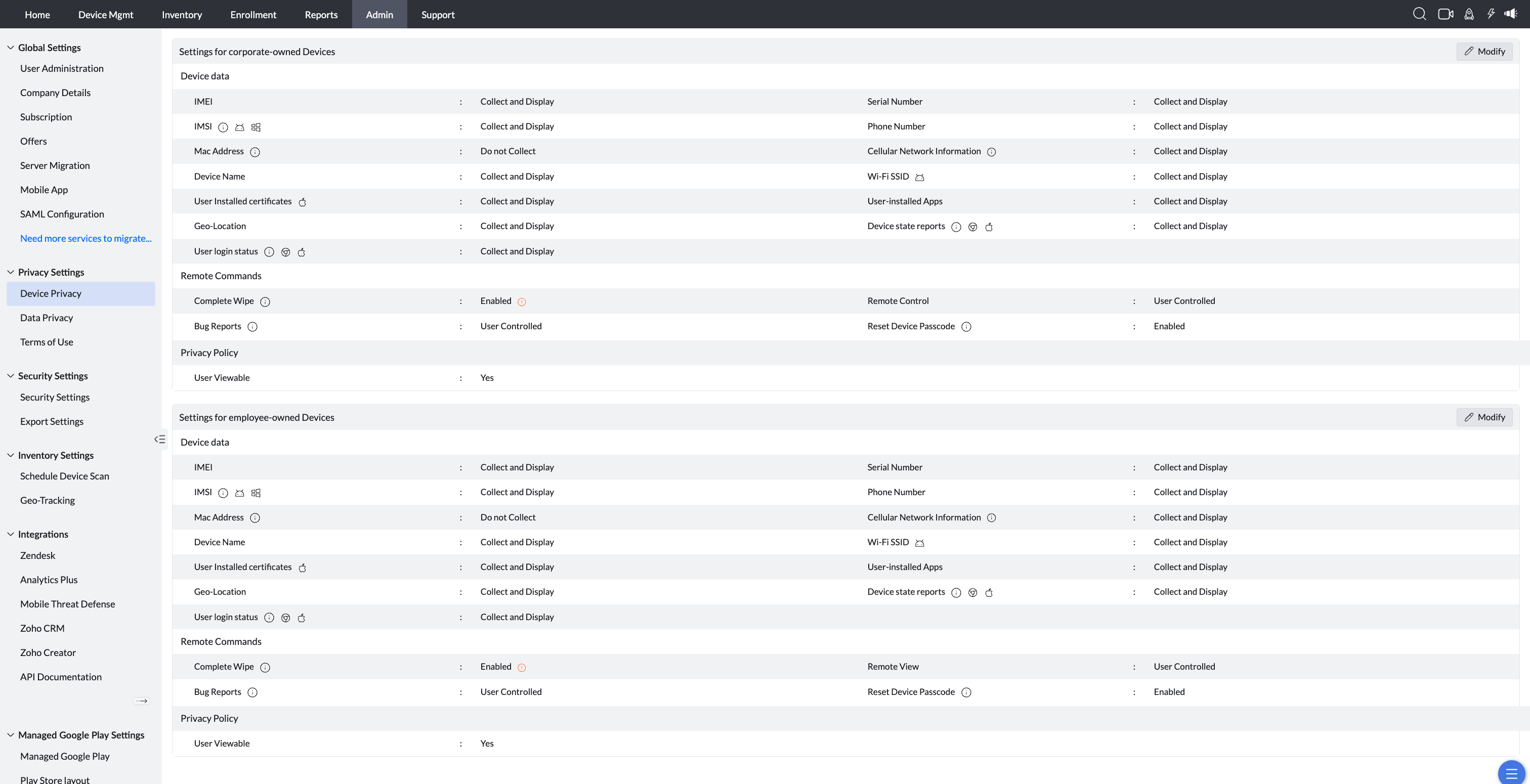Collapse Global Settings section
Image resolution: width=1530 pixels, height=784 pixels.
pyautogui.click(x=11, y=48)
